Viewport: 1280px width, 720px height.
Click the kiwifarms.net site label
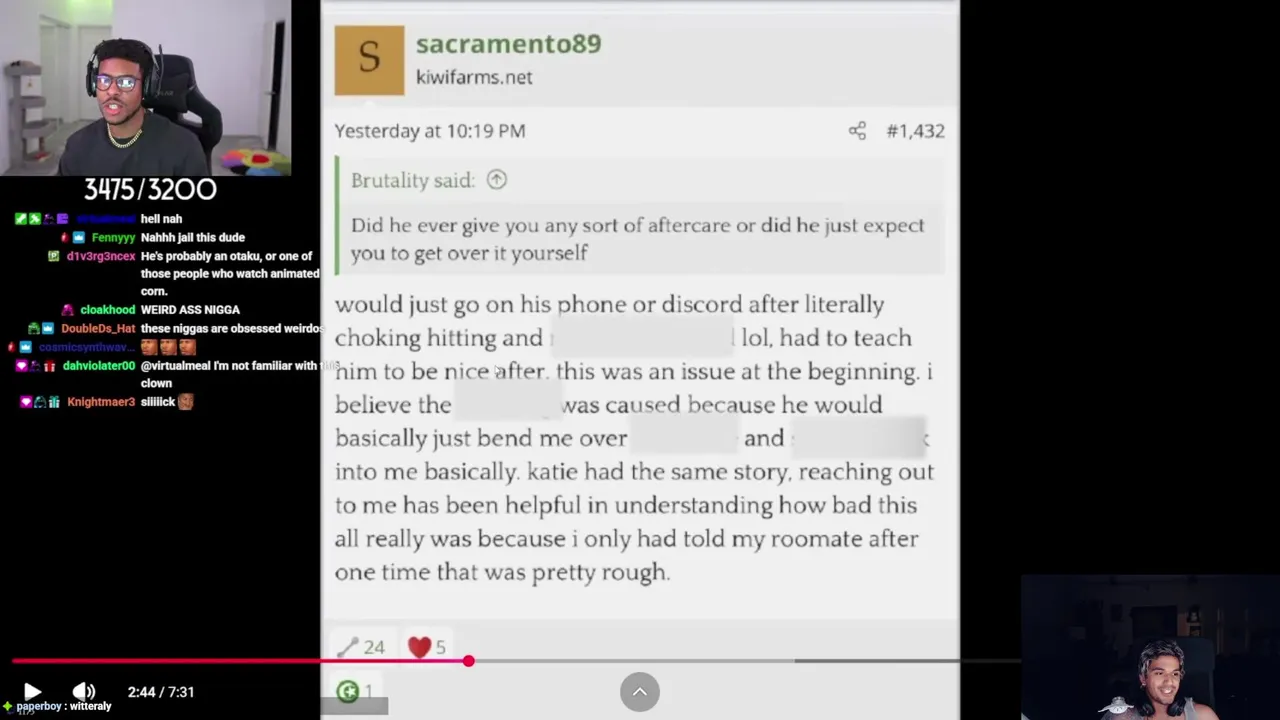tap(474, 77)
